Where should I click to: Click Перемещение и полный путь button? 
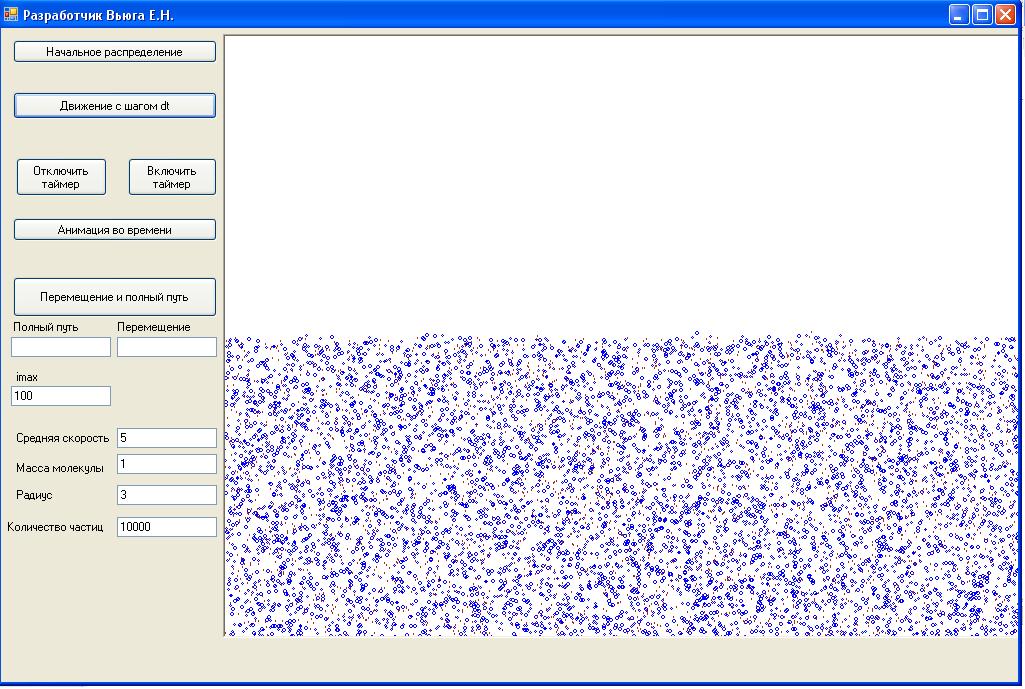point(114,297)
